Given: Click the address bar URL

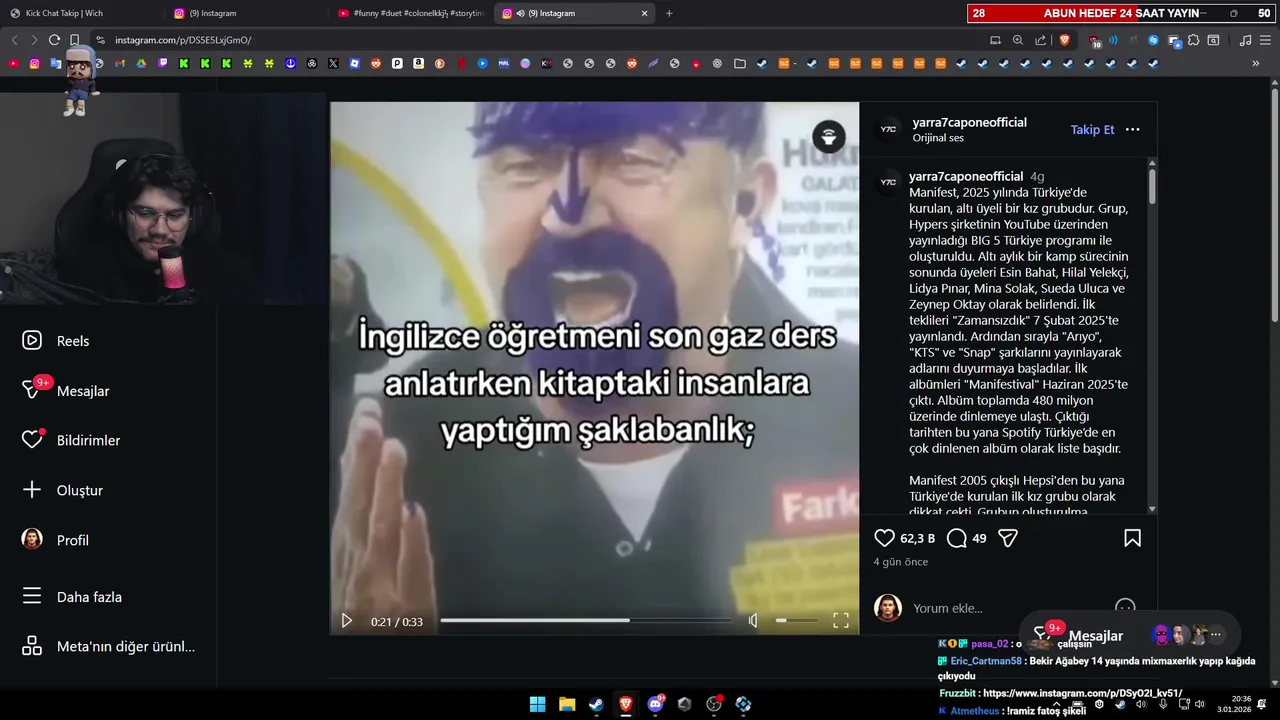Looking at the screenshot, I should (183, 40).
